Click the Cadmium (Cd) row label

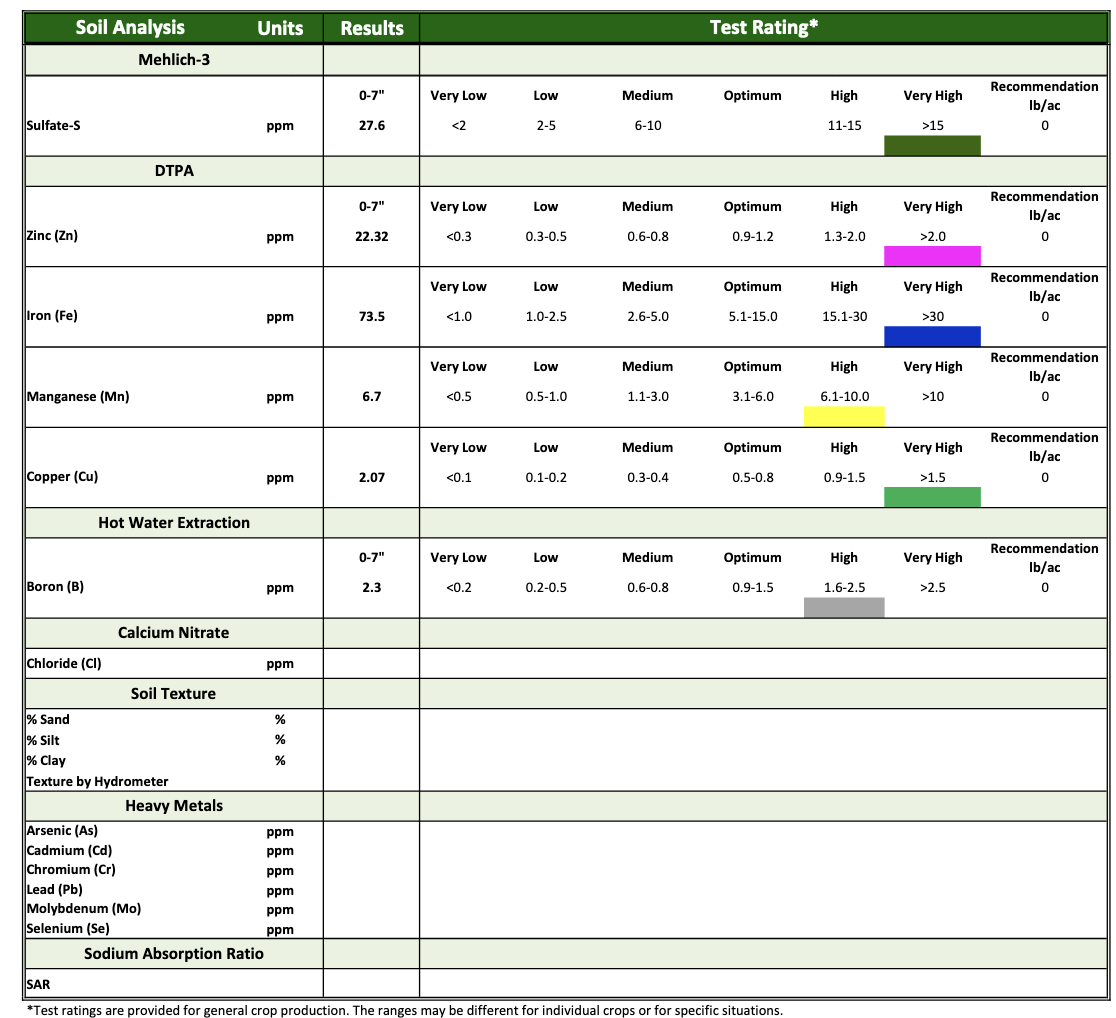[x=69, y=851]
